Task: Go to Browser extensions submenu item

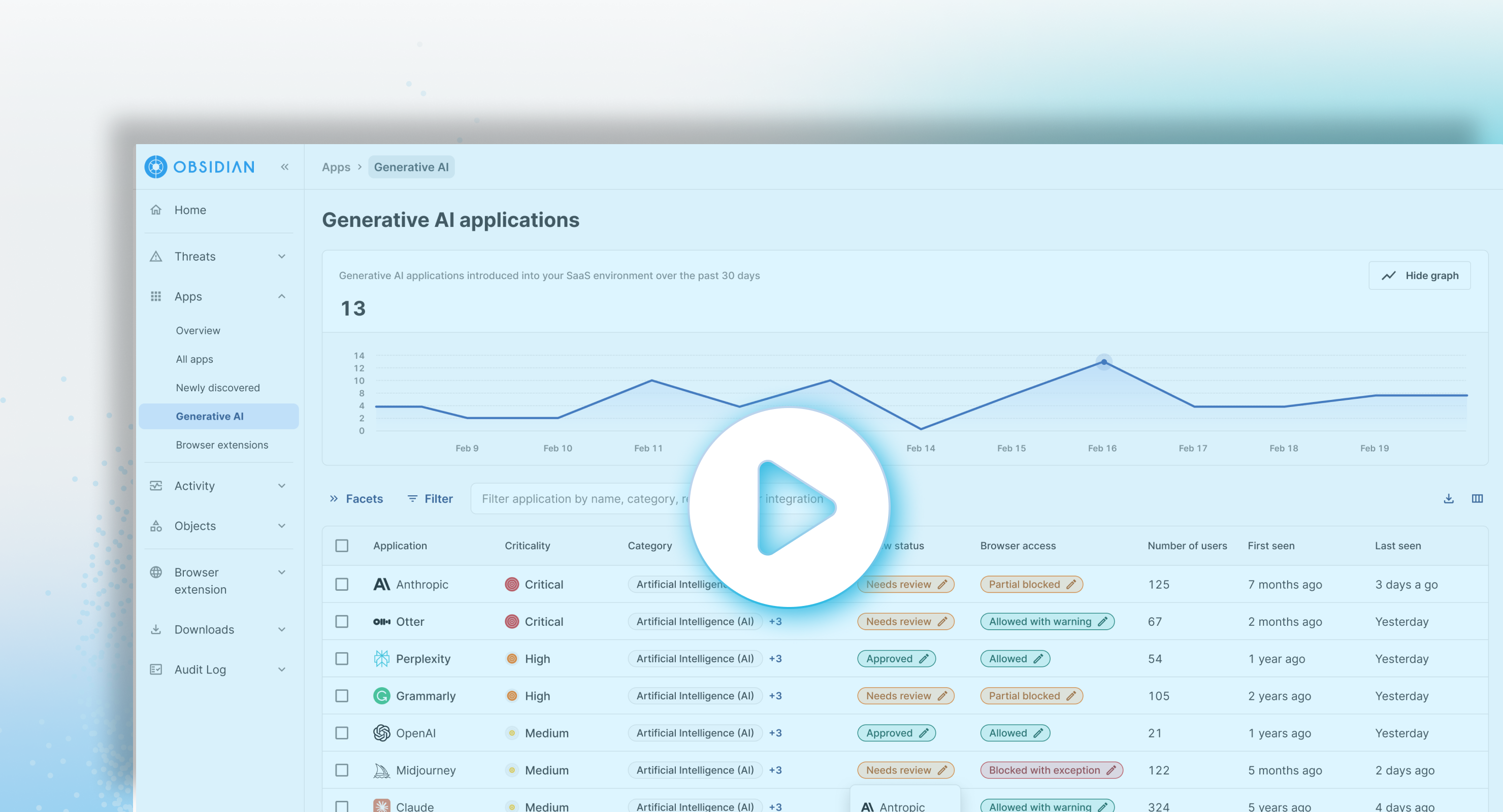Action: point(222,445)
